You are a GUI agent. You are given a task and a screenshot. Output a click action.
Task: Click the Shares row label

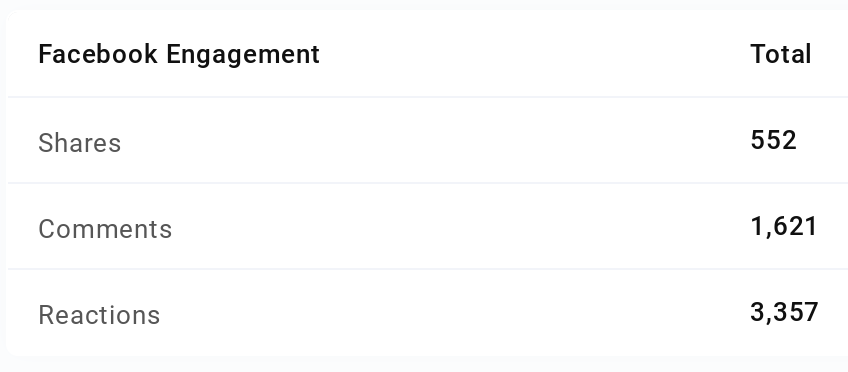pos(80,143)
